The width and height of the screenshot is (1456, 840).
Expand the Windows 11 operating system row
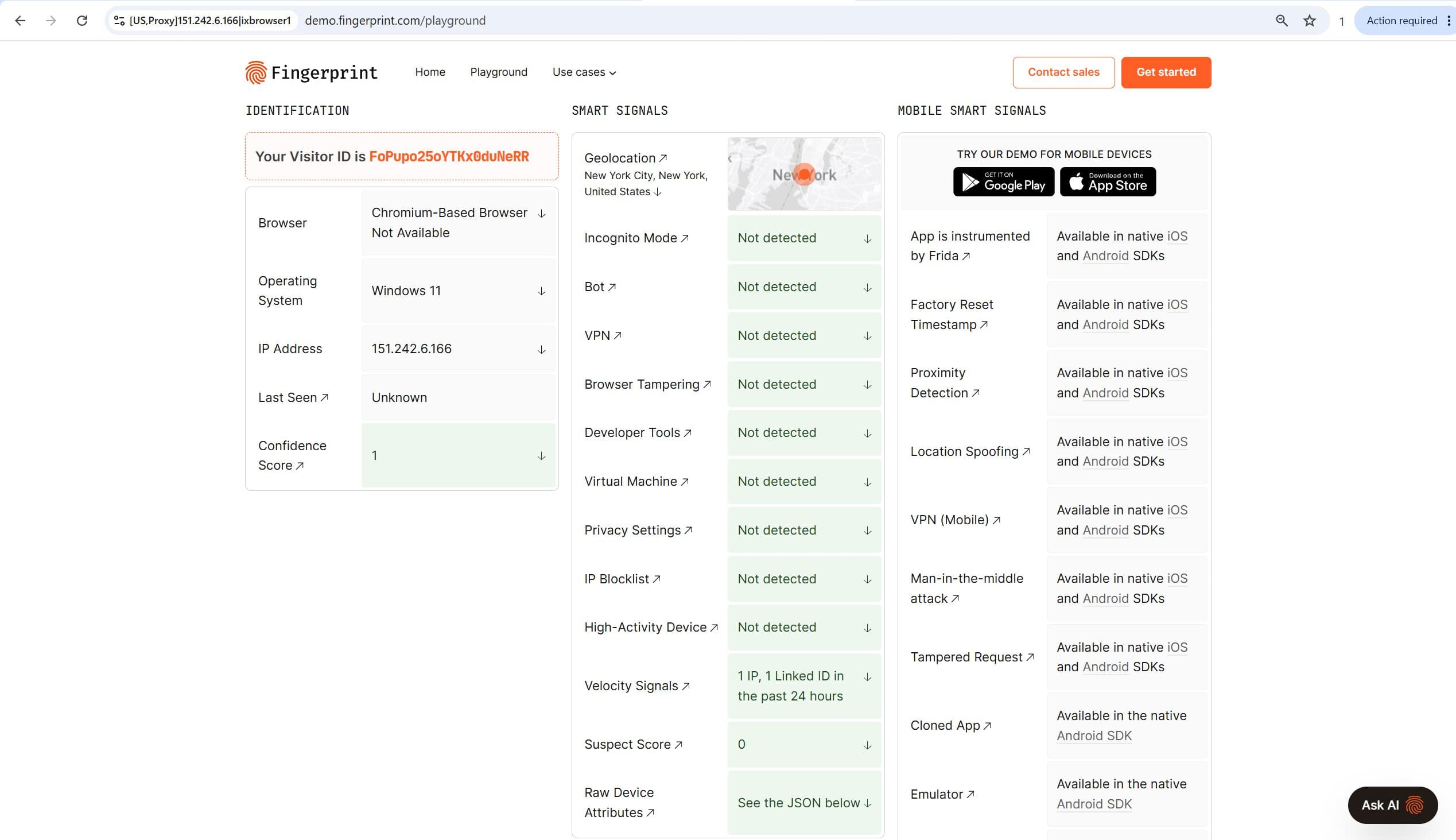click(x=459, y=291)
